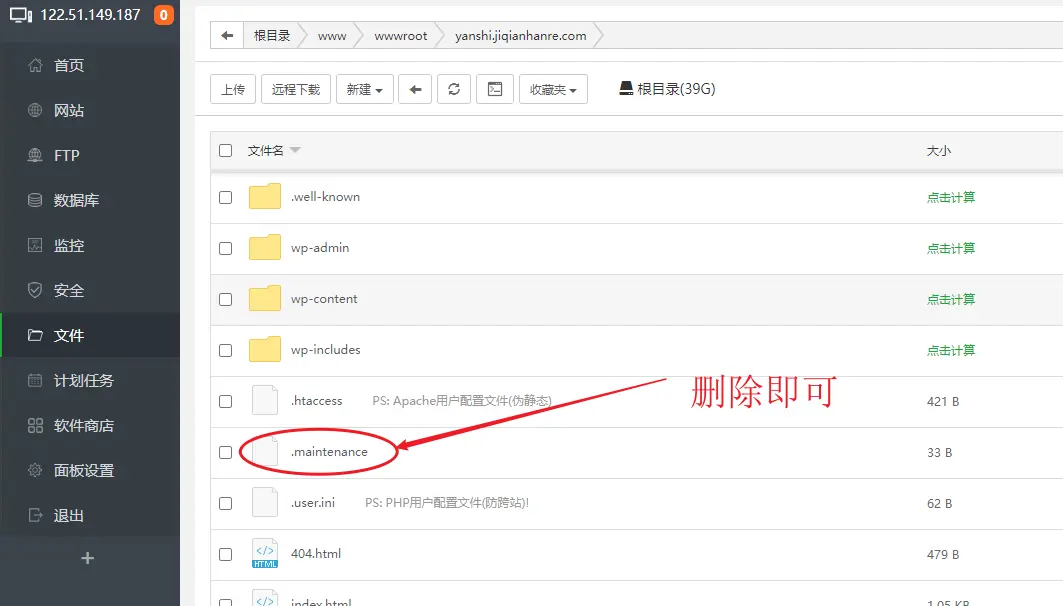Open the terminal icon in the file toolbar

click(494, 88)
